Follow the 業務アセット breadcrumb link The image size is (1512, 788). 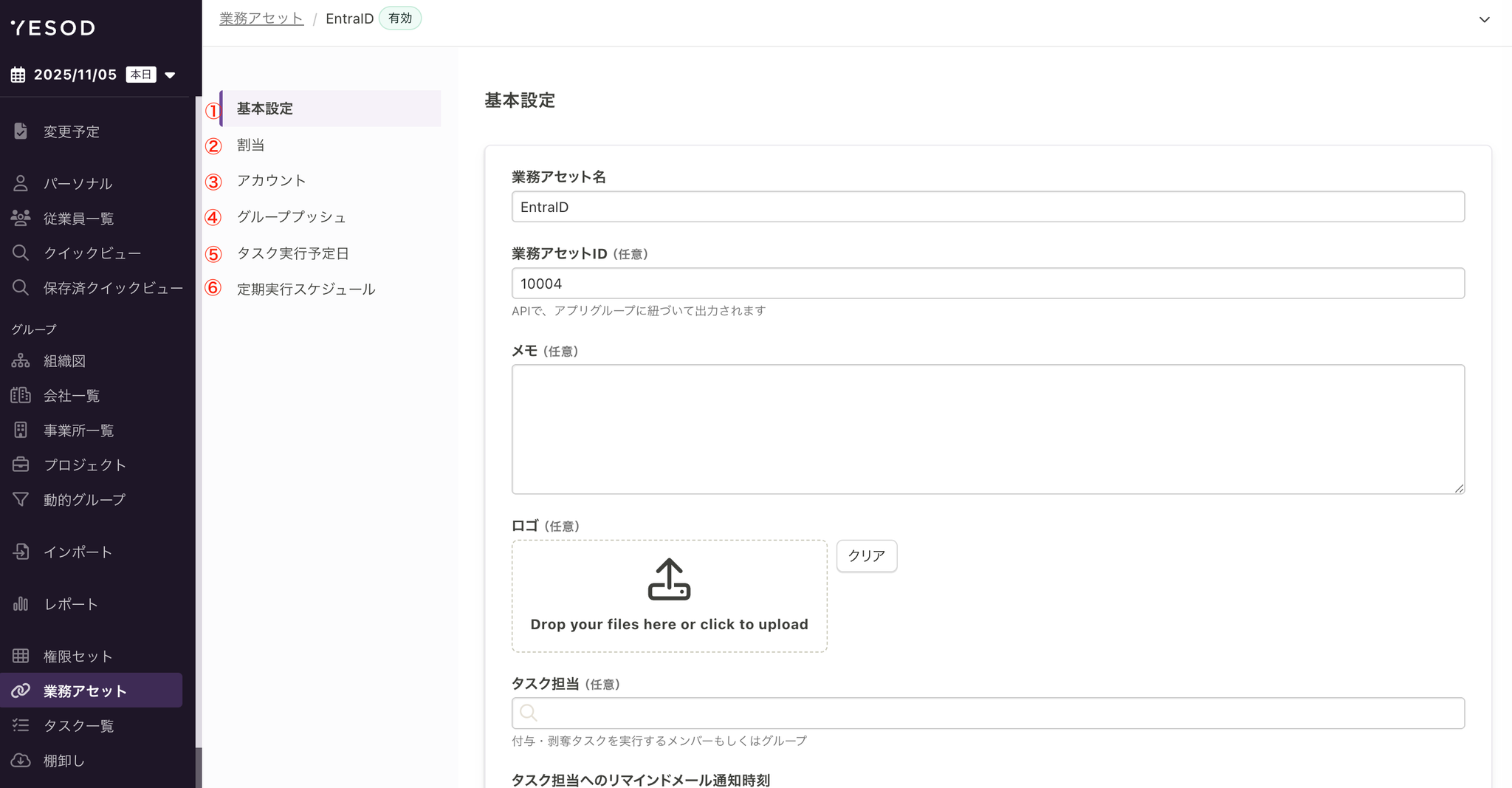click(261, 18)
